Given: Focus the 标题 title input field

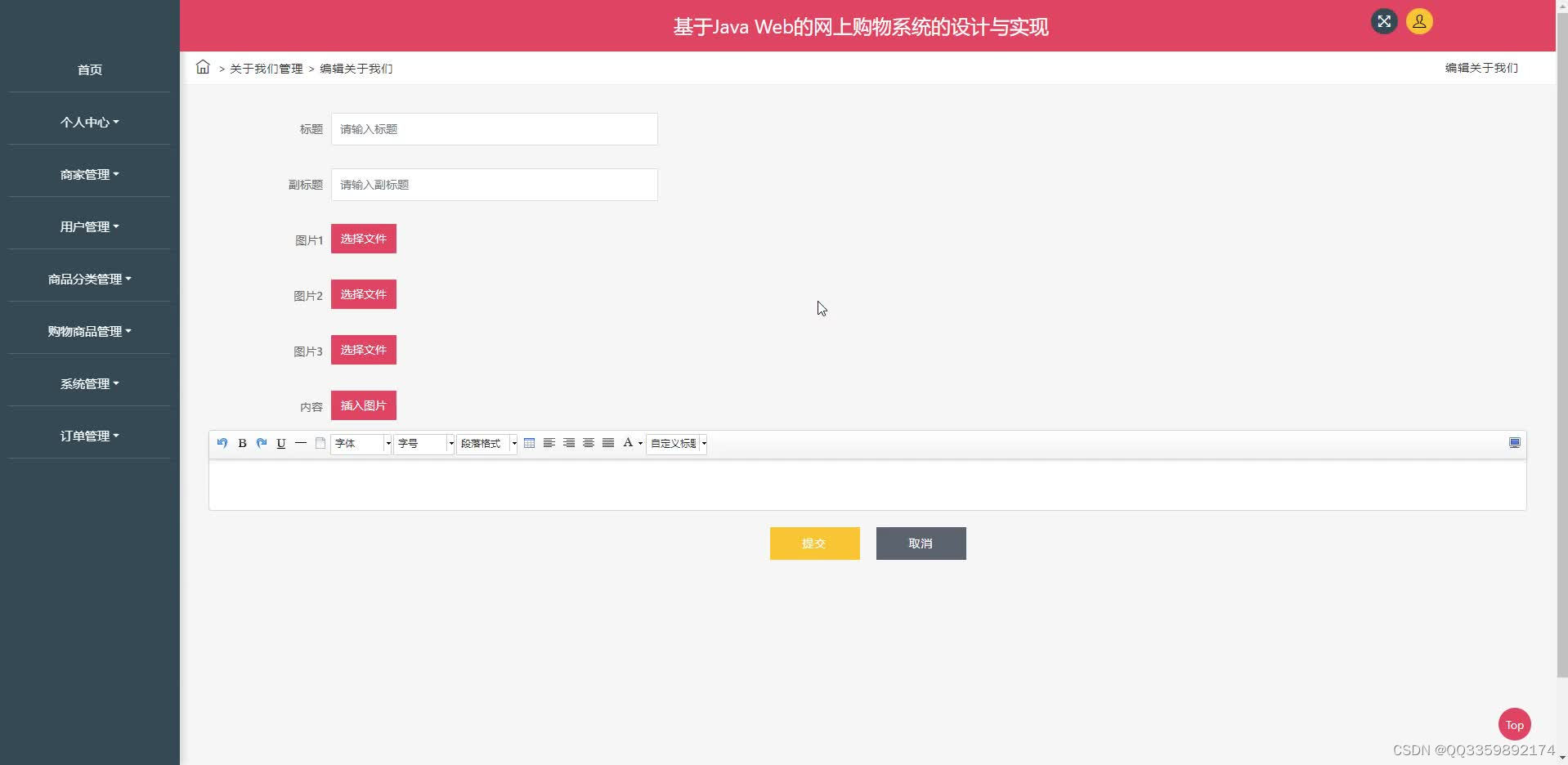Looking at the screenshot, I should (495, 129).
